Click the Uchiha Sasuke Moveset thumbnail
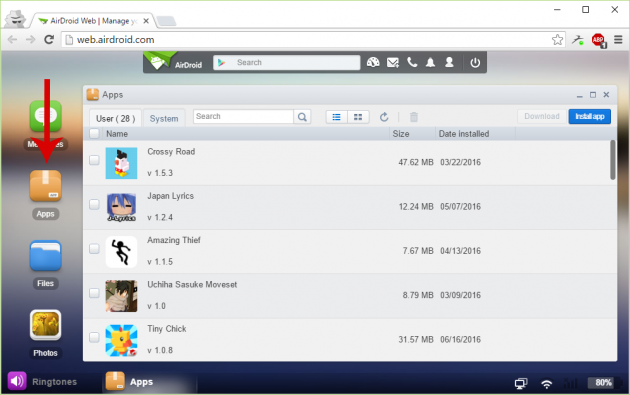Image resolution: width=630 pixels, height=395 pixels. click(121, 296)
